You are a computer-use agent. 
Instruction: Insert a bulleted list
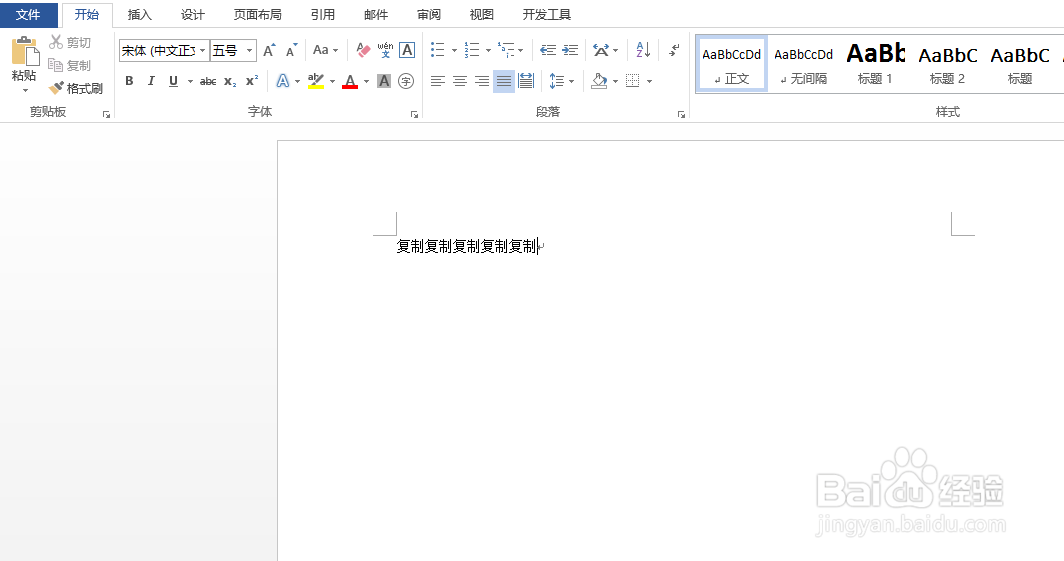click(438, 50)
